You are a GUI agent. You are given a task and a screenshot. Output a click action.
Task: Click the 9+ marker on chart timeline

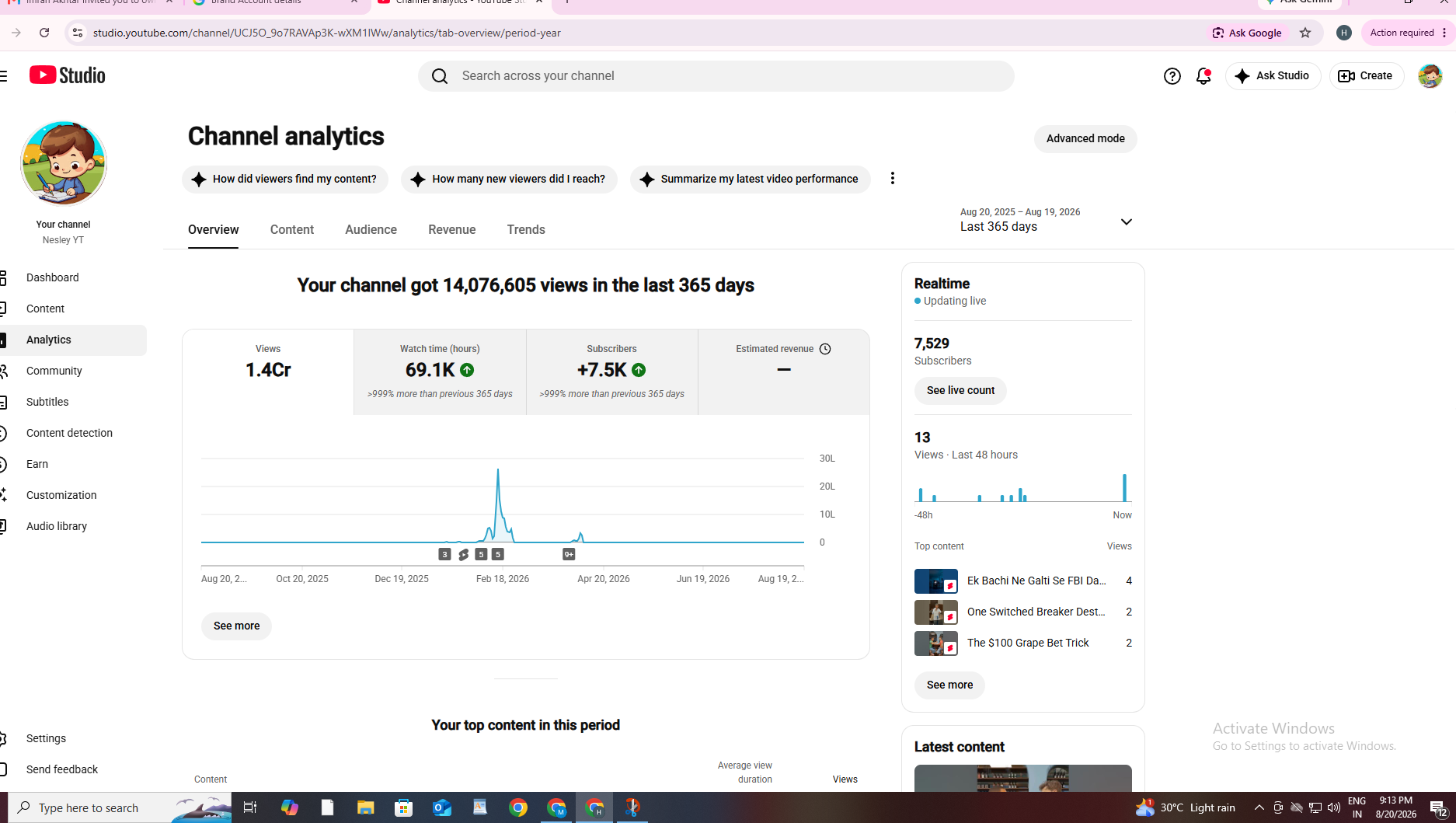569,554
